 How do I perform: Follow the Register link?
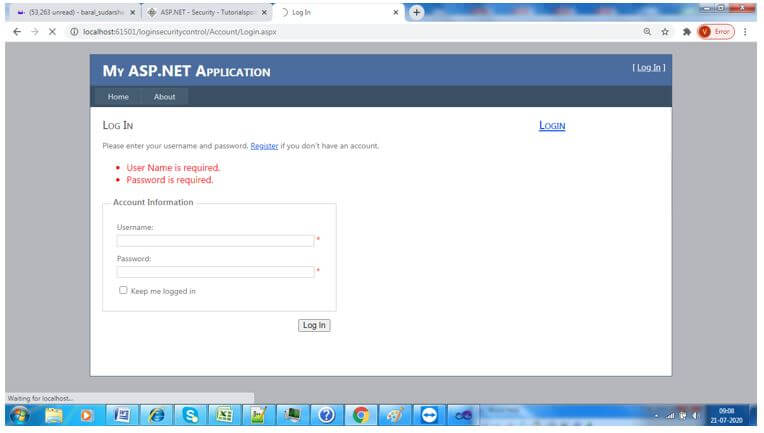point(264,146)
